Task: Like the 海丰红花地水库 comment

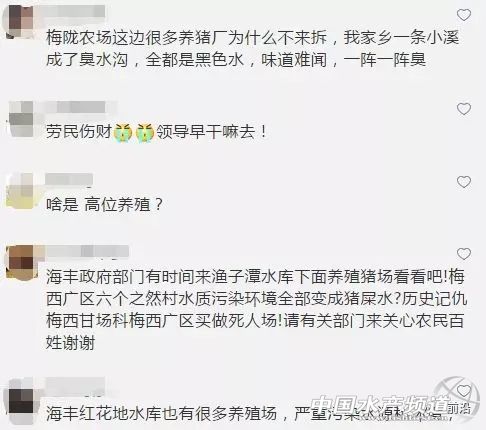Action: point(464,390)
